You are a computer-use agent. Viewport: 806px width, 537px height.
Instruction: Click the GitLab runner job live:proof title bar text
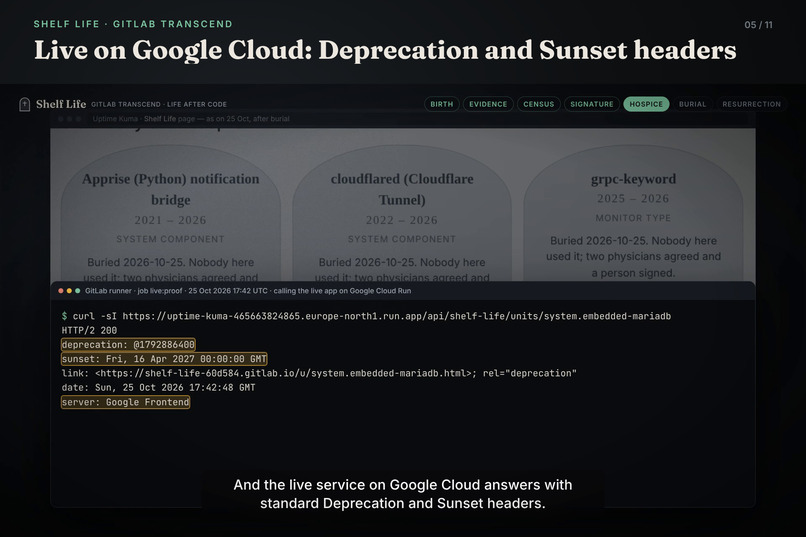point(248,291)
